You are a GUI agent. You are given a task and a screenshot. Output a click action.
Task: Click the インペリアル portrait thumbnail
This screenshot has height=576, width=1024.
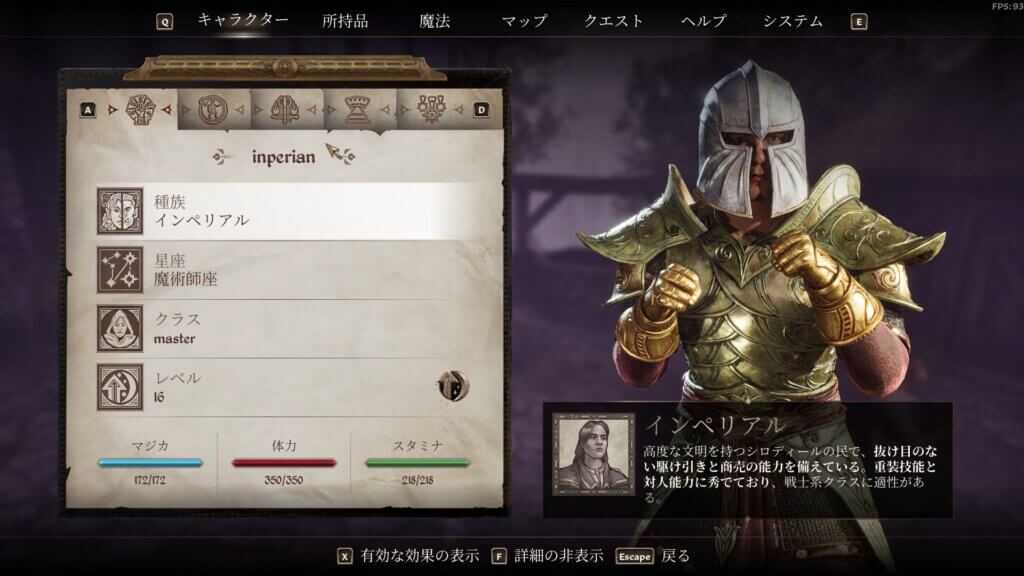(x=594, y=455)
